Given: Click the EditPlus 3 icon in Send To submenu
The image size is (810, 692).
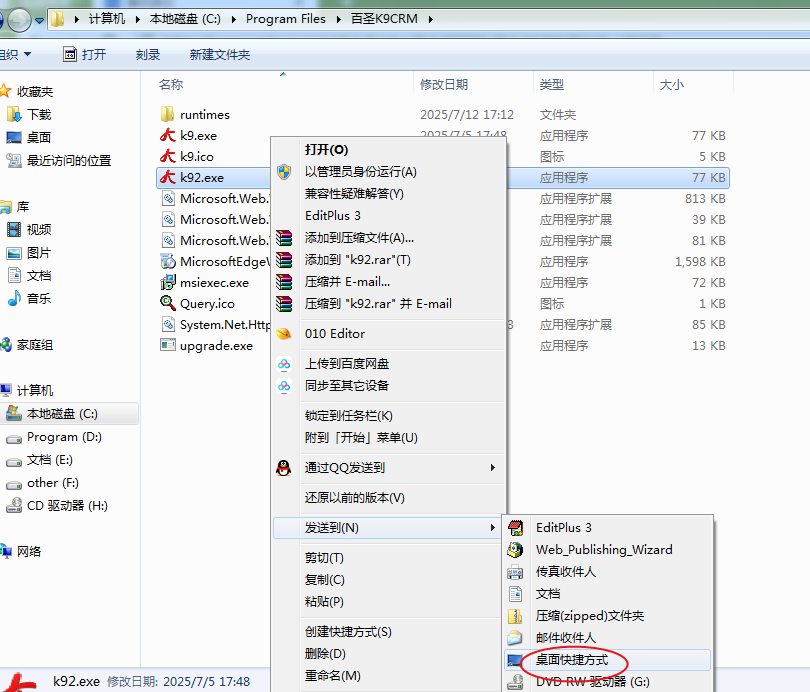Looking at the screenshot, I should (516, 527).
